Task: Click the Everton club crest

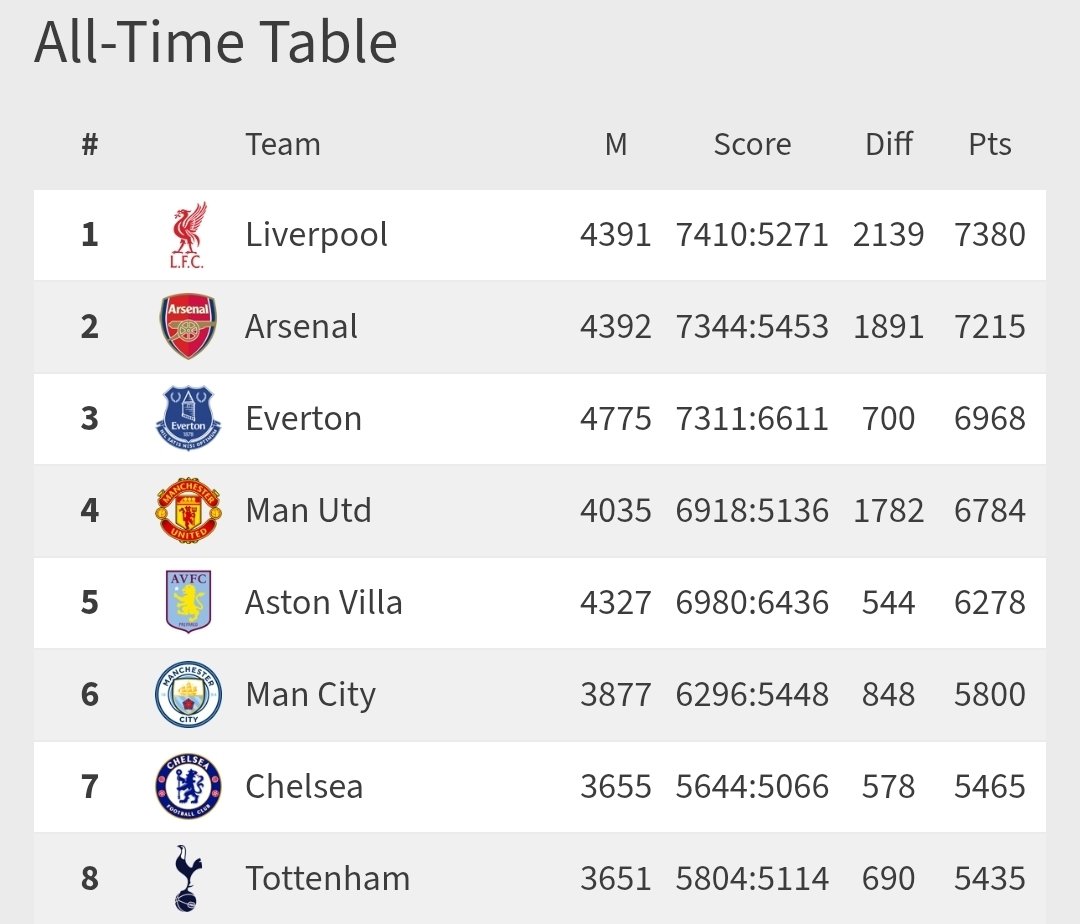Action: click(188, 418)
